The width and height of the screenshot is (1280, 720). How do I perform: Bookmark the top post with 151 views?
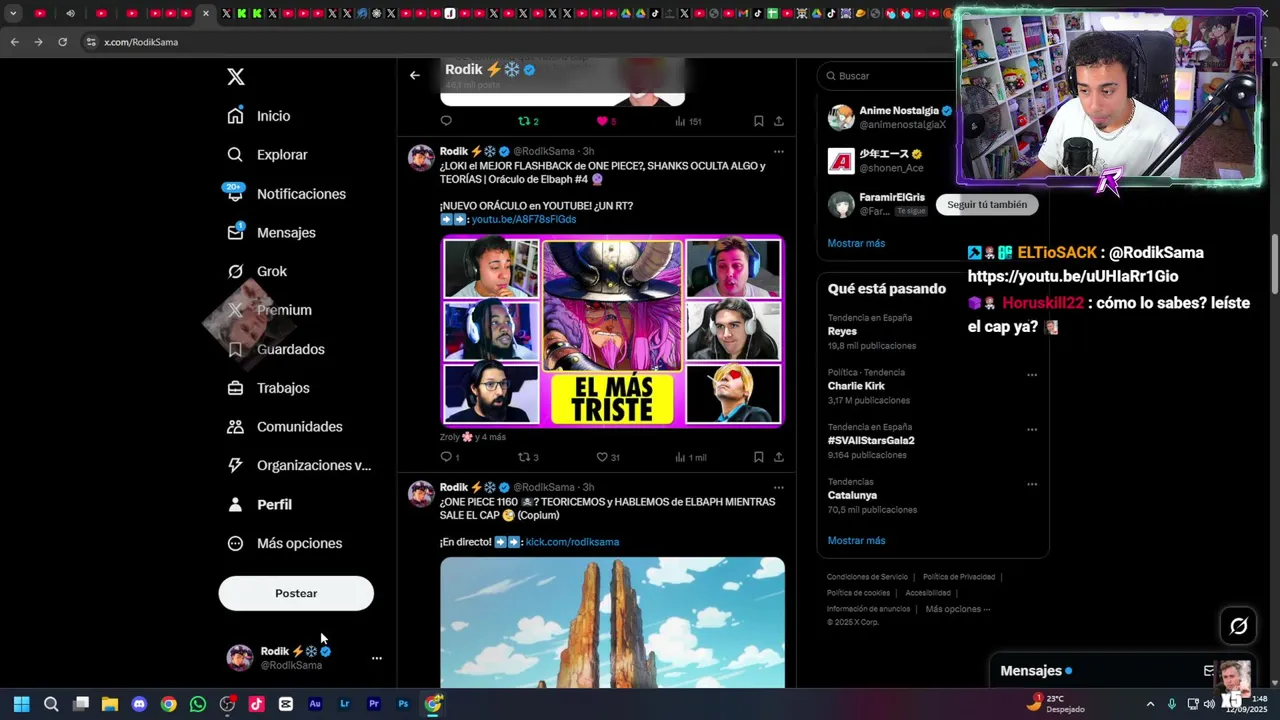point(758,121)
